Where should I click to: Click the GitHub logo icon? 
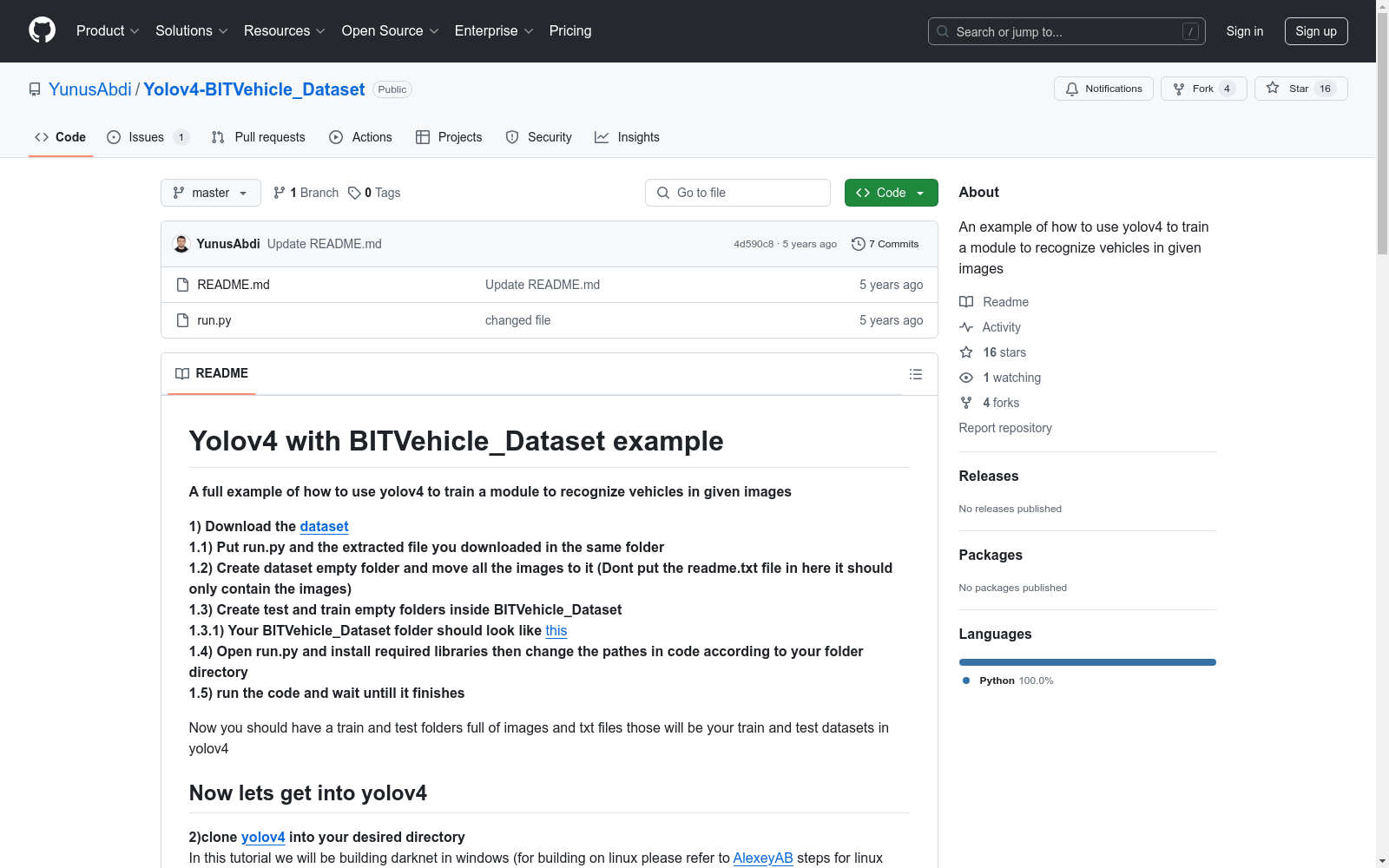(42, 30)
